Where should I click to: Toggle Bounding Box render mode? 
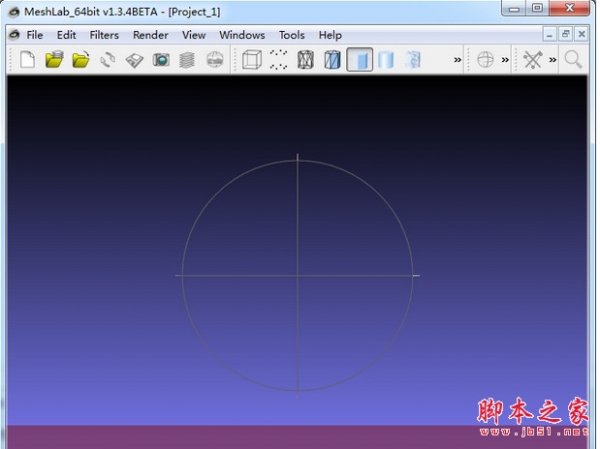click(x=252, y=60)
